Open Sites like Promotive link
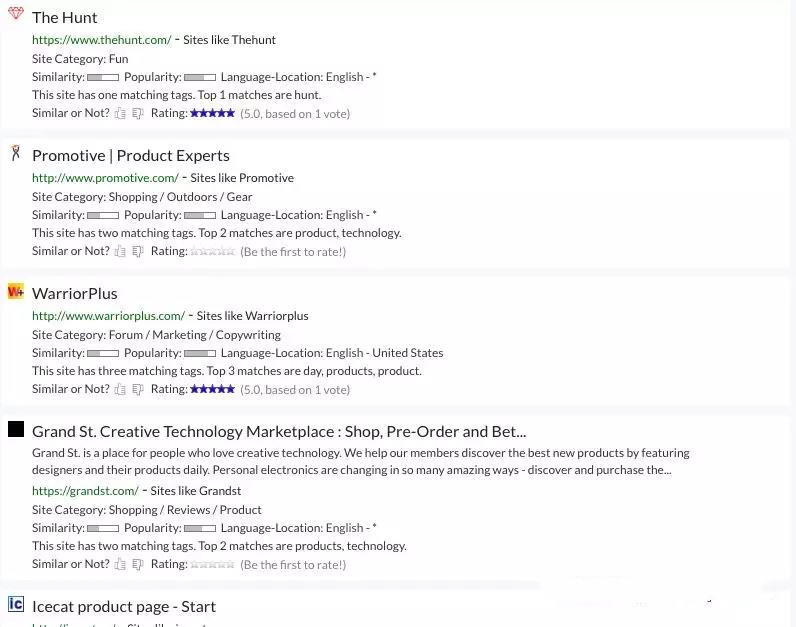The image size is (796, 627). click(x=242, y=178)
